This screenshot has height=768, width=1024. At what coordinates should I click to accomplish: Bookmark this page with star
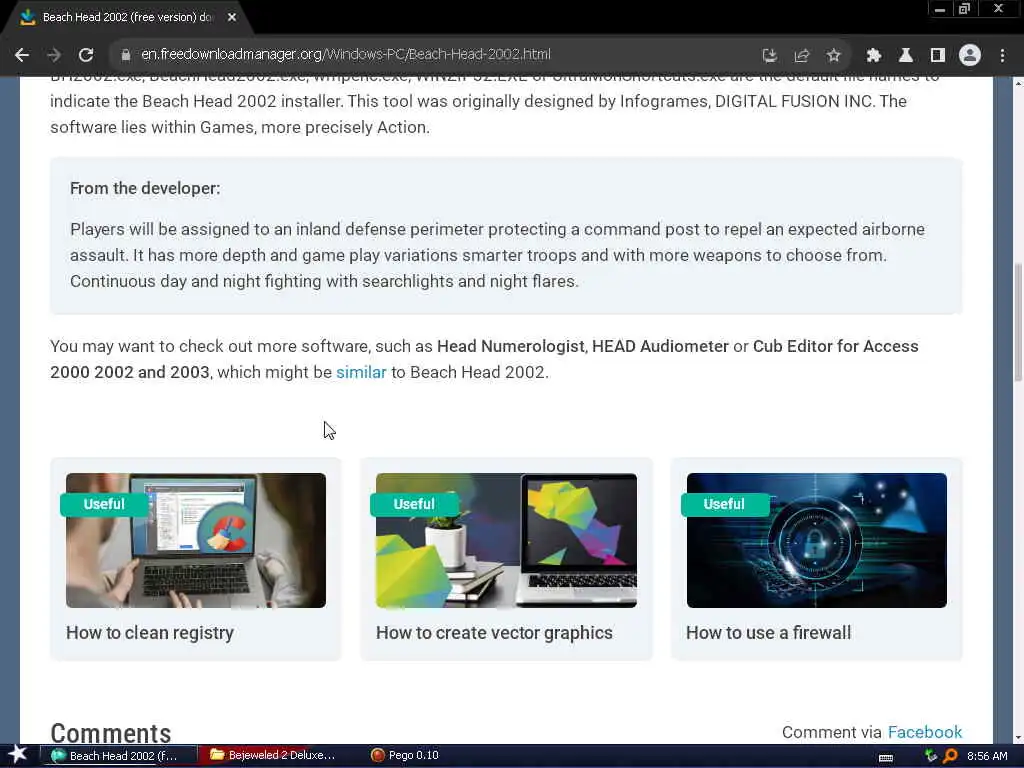pos(833,56)
